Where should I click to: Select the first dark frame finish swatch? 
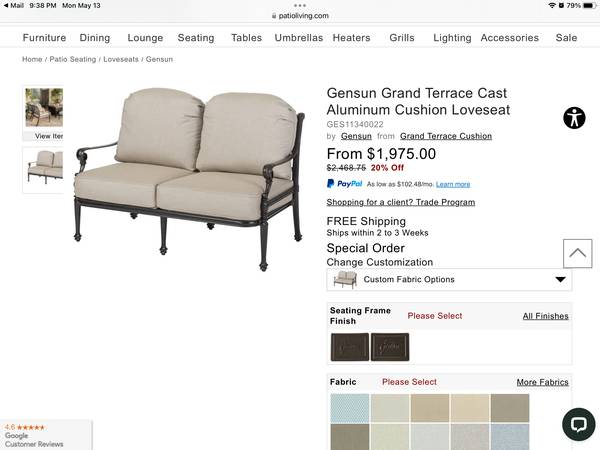point(350,347)
